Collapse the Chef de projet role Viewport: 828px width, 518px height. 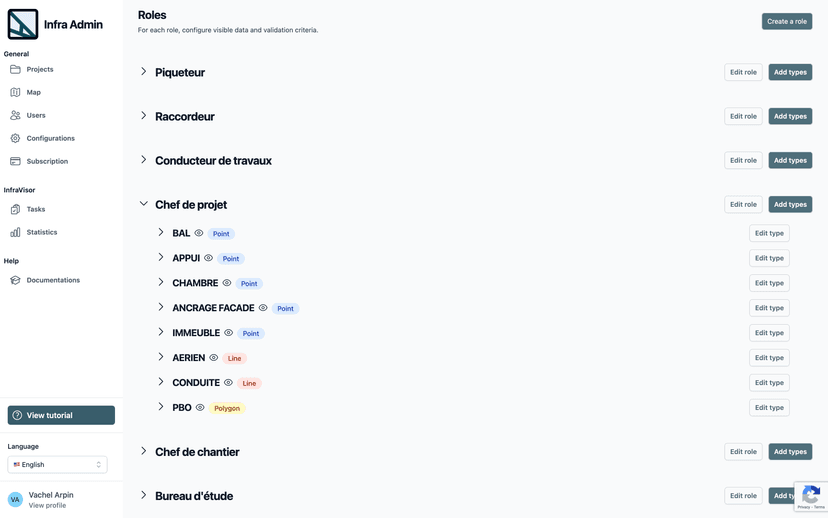click(143, 204)
